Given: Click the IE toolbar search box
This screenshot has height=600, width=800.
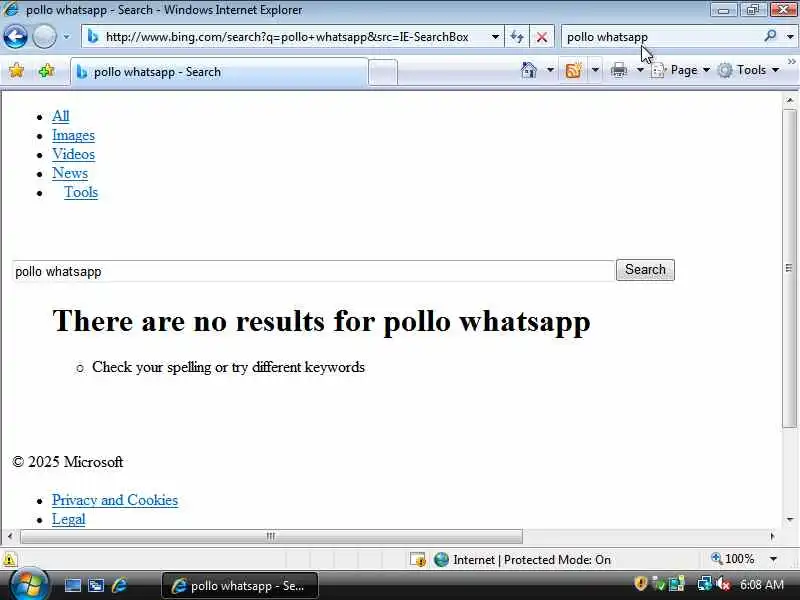Looking at the screenshot, I should 661,37.
